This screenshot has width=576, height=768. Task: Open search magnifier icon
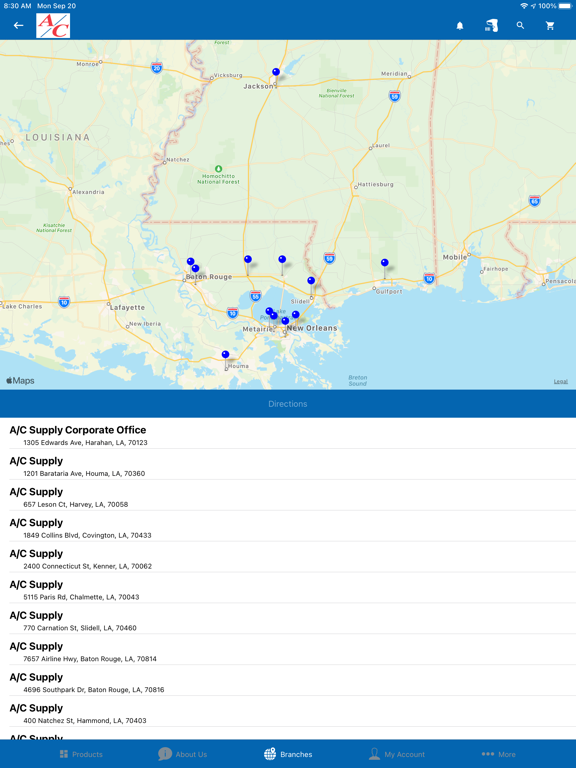(520, 25)
